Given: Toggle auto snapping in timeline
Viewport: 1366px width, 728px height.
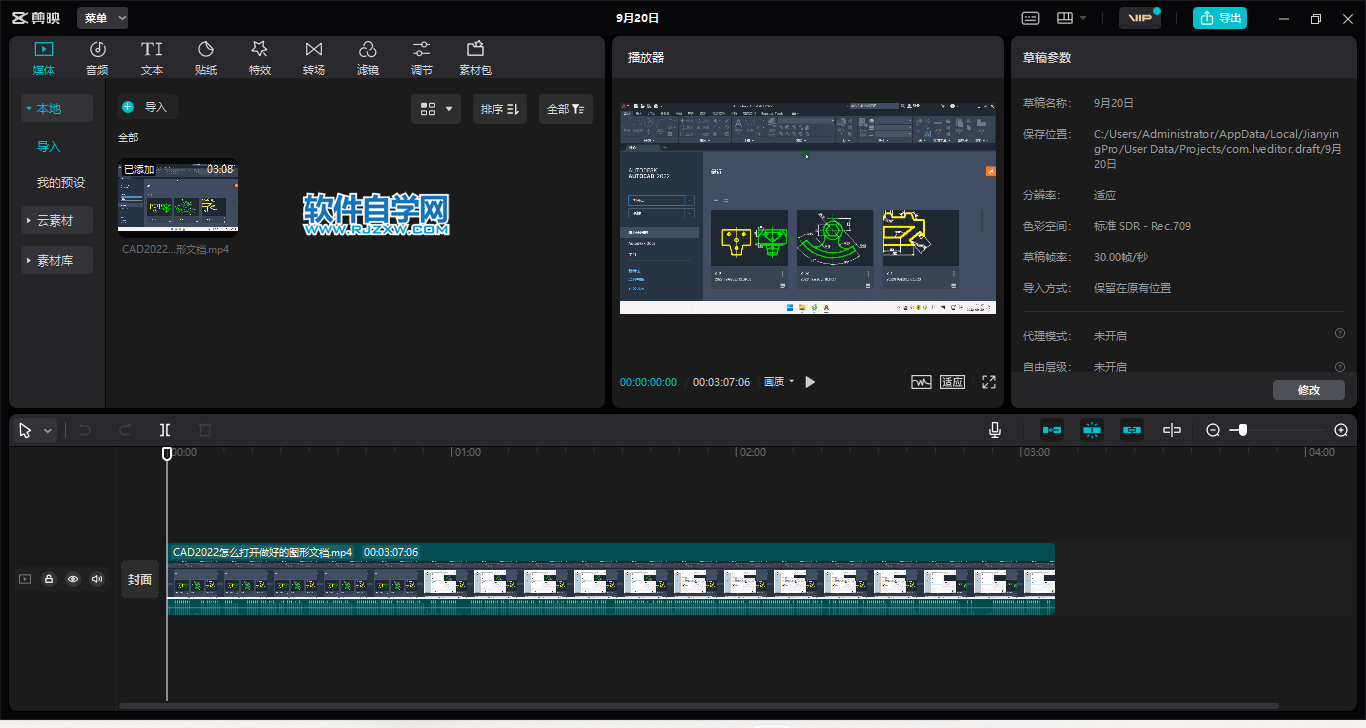Looking at the screenshot, I should 1092,430.
